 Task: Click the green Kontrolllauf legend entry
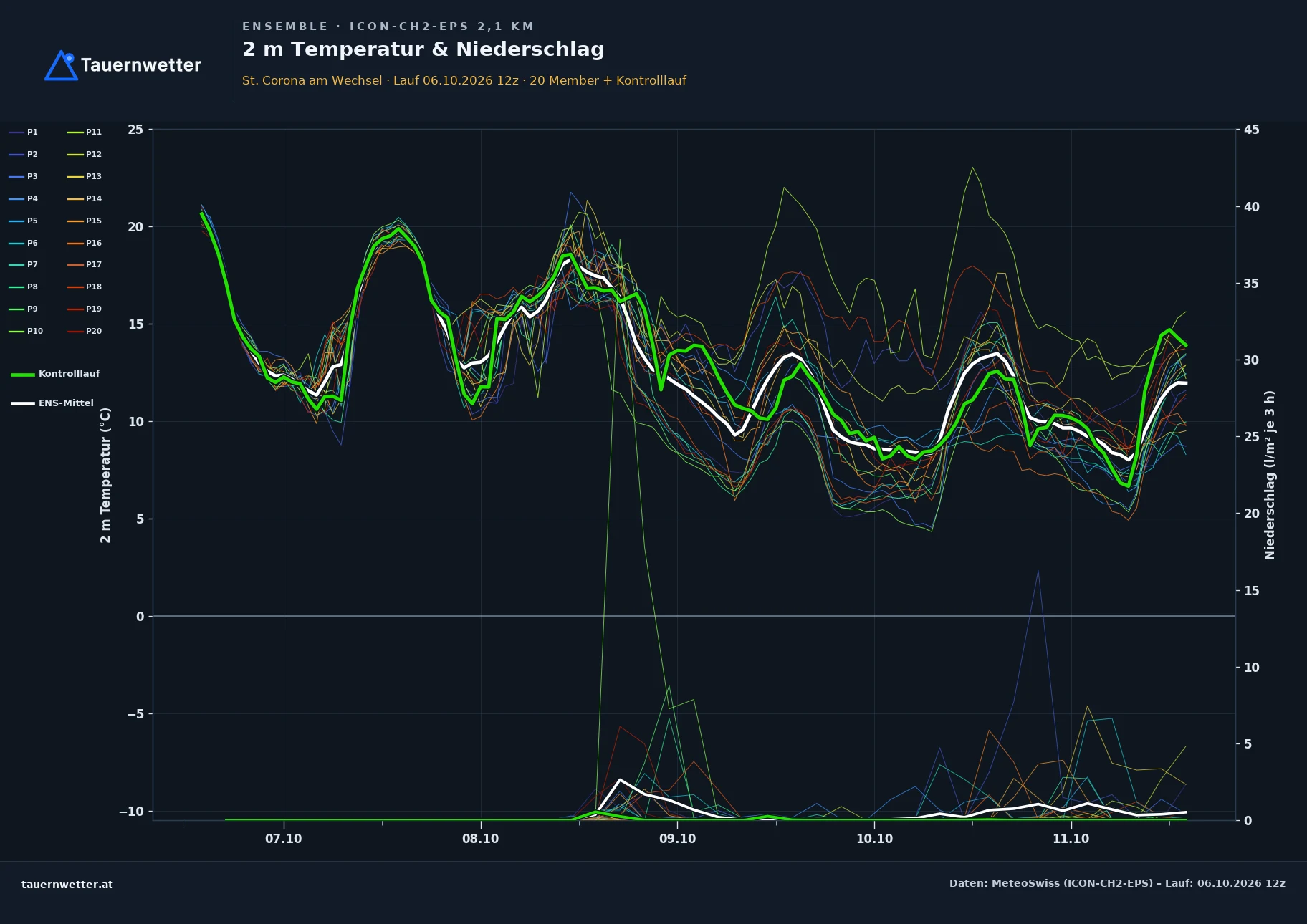coord(56,374)
